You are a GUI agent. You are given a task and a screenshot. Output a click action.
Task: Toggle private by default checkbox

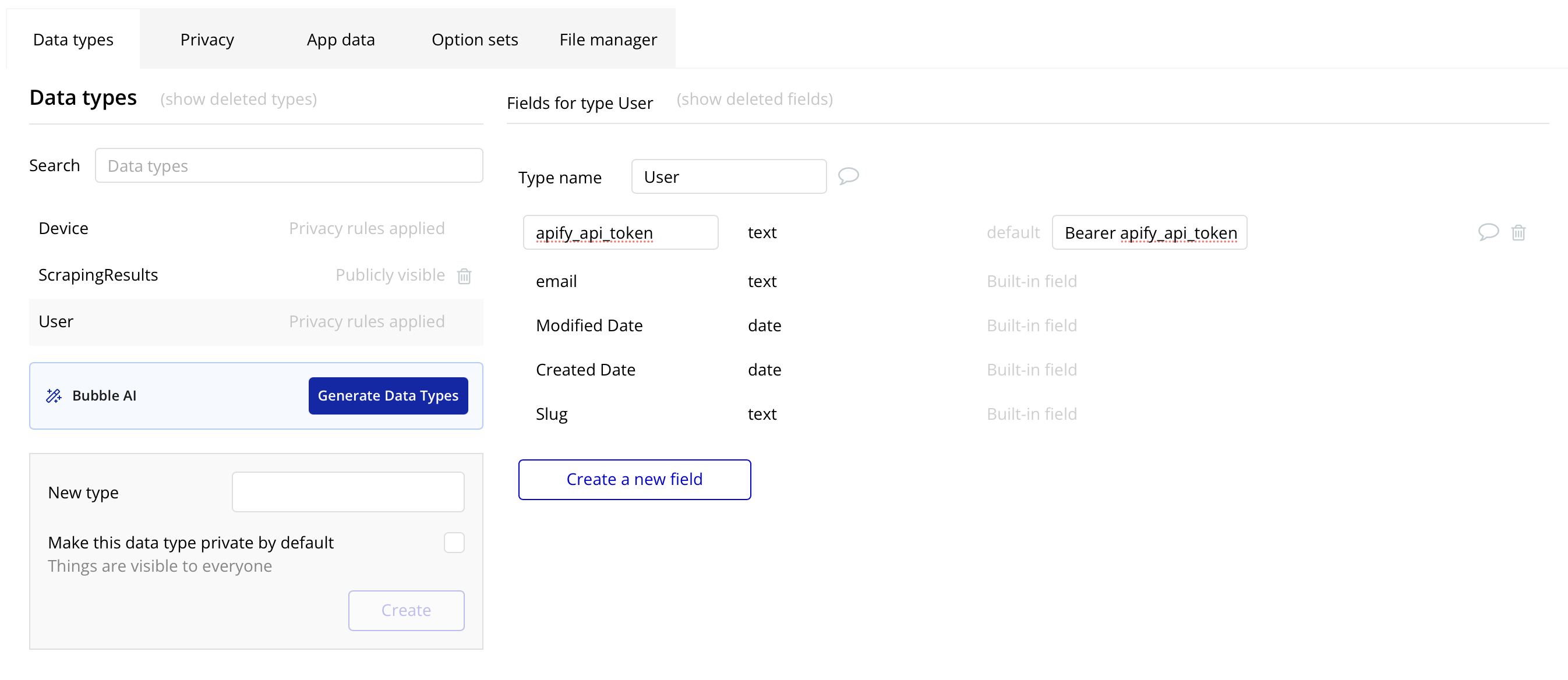pyautogui.click(x=454, y=543)
